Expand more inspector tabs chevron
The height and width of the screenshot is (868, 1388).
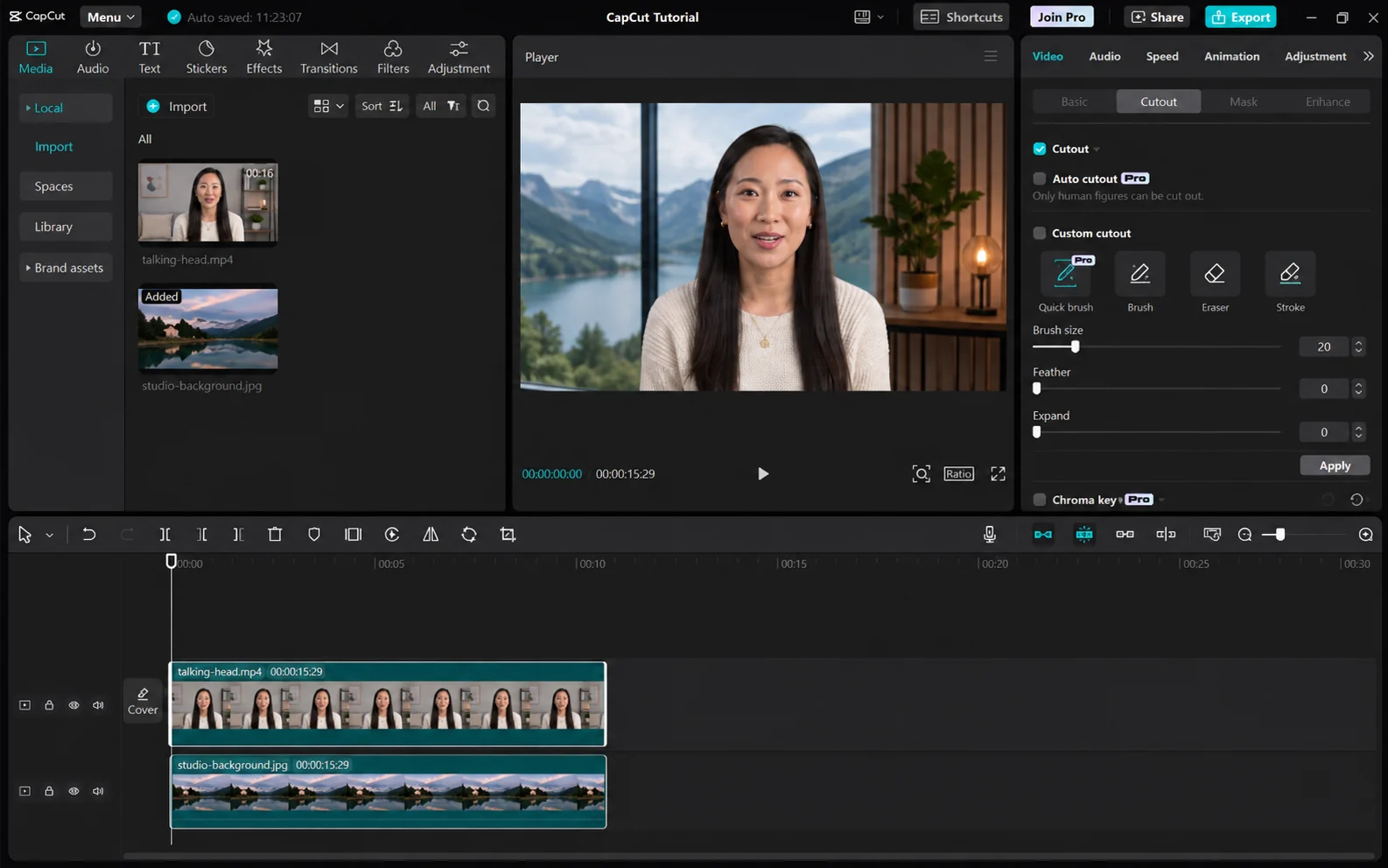1369,56
